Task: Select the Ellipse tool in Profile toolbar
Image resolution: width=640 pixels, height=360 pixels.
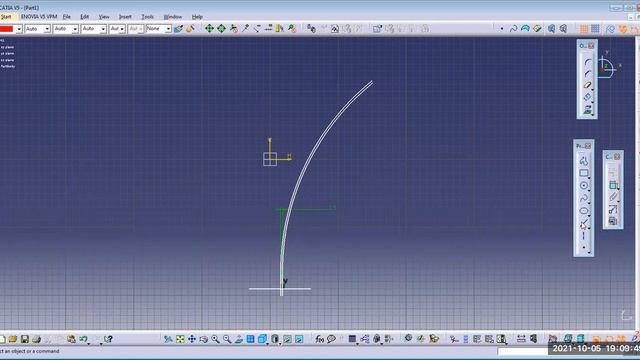Action: [x=584, y=211]
